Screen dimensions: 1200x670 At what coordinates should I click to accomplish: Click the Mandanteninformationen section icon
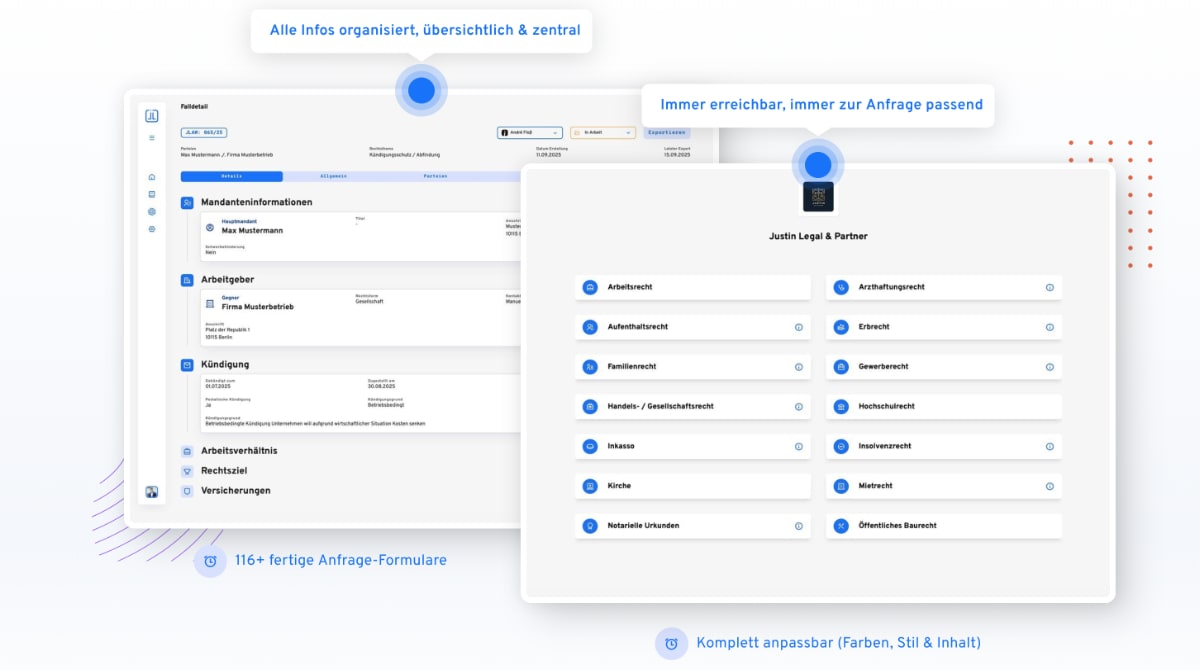[x=186, y=201]
